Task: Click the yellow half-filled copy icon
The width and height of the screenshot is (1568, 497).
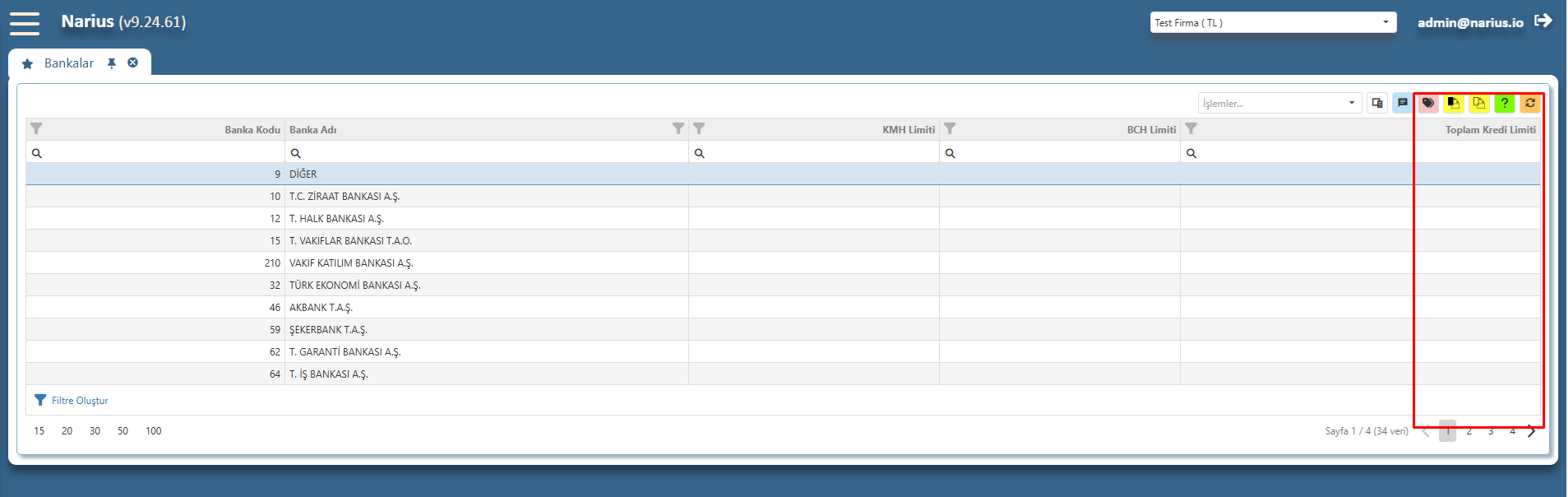Action: click(1454, 103)
